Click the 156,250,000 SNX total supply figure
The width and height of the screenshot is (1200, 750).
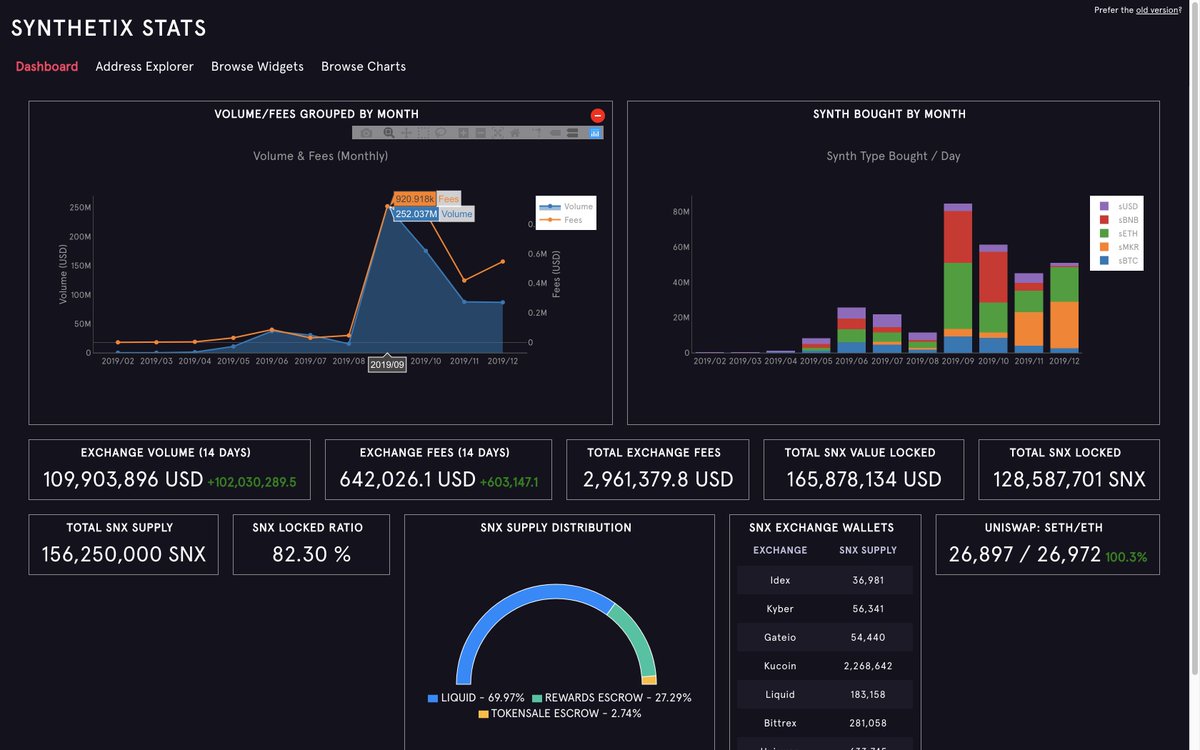click(x=123, y=555)
